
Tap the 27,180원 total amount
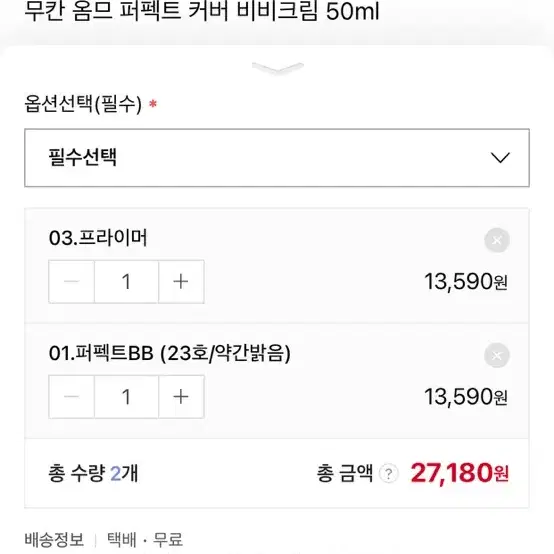coord(459,473)
